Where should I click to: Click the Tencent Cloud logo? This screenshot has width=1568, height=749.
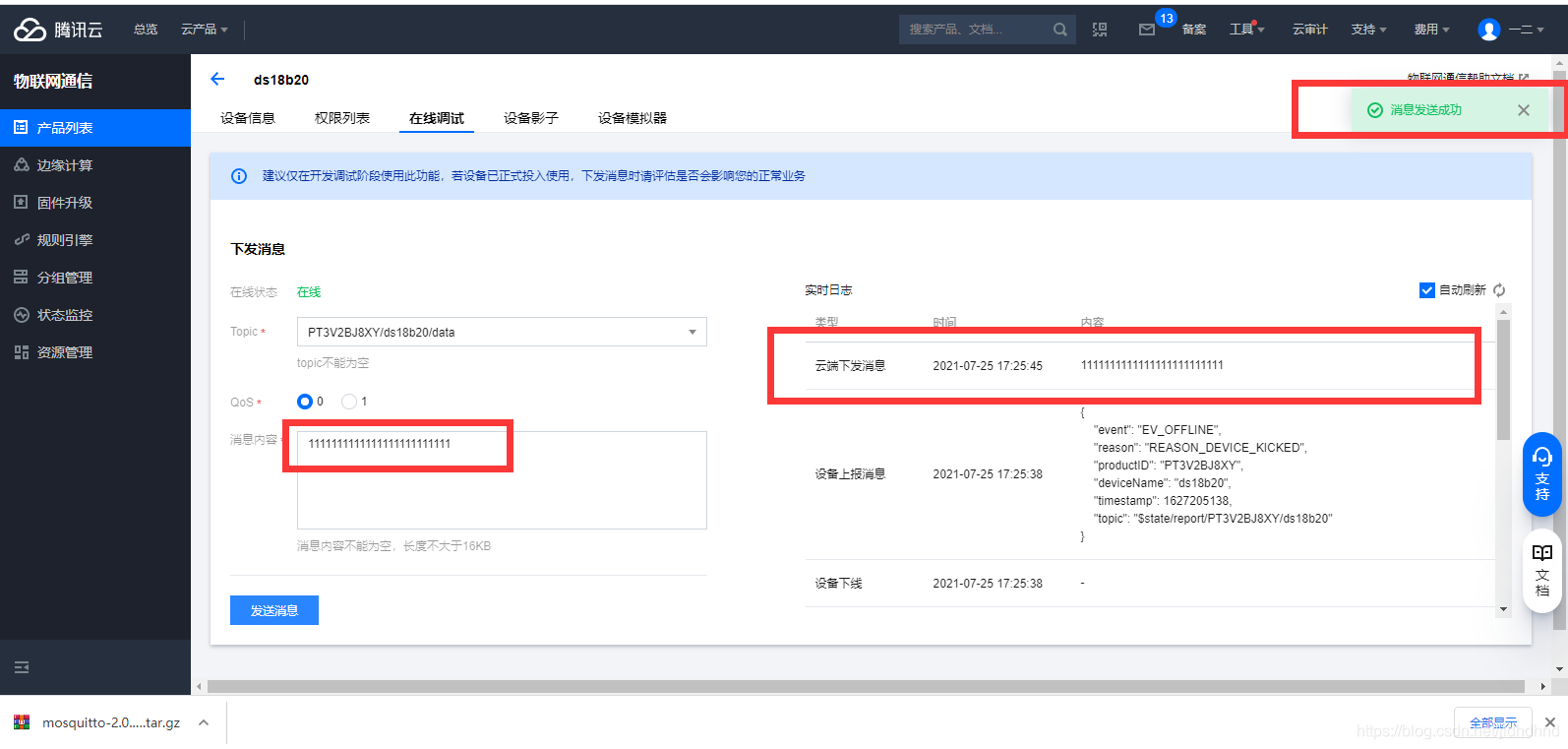(58, 30)
